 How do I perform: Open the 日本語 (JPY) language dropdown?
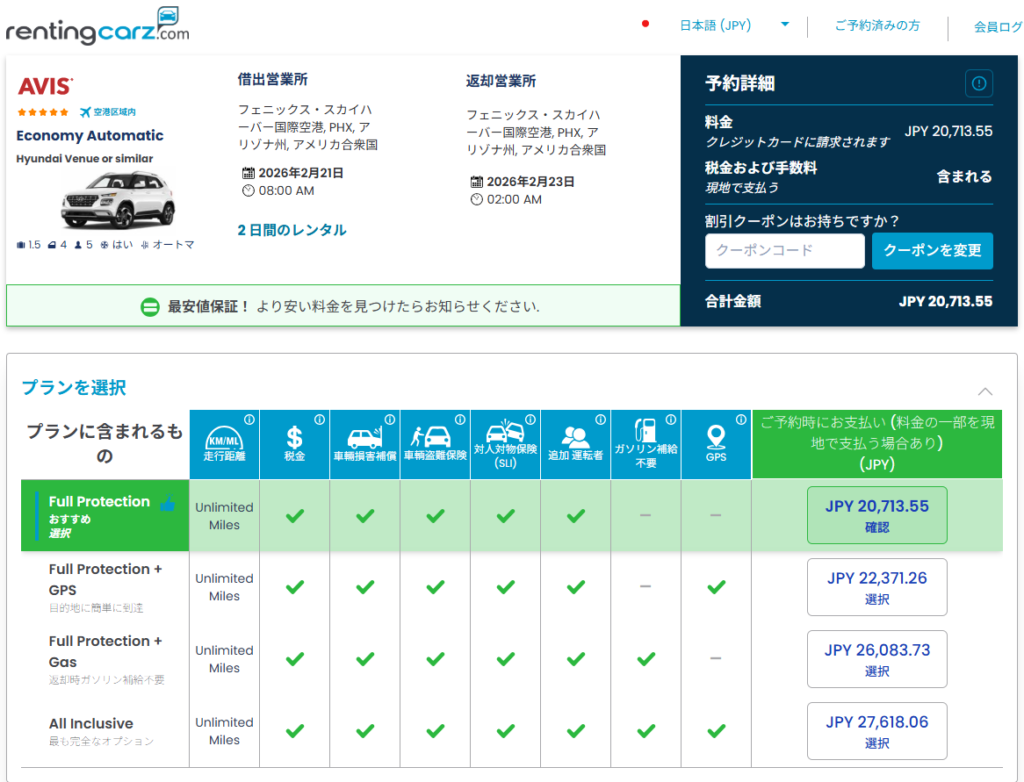pos(734,26)
